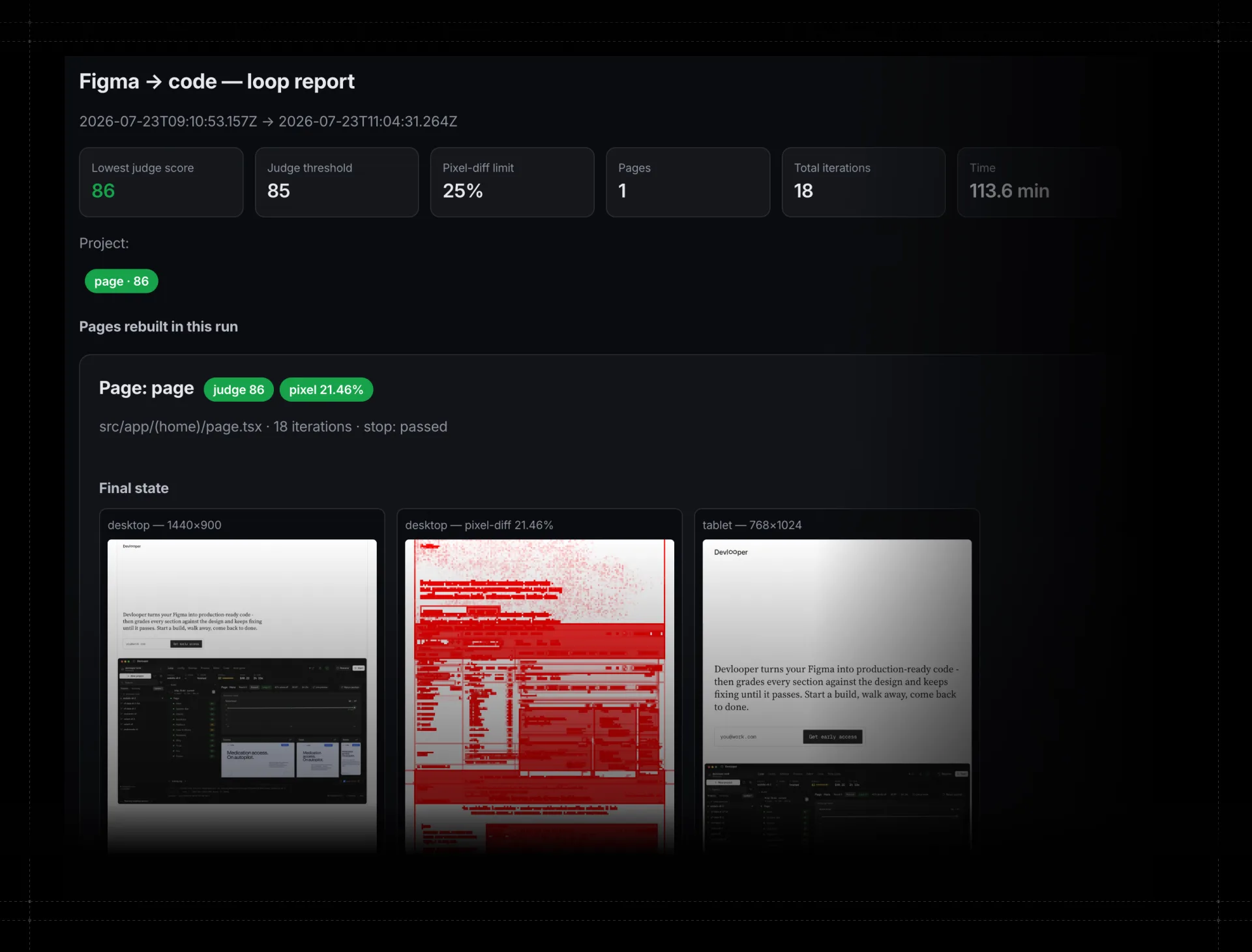Click 'Get early access' in tablet preview
The width and height of the screenshot is (1252, 952).
click(833, 737)
